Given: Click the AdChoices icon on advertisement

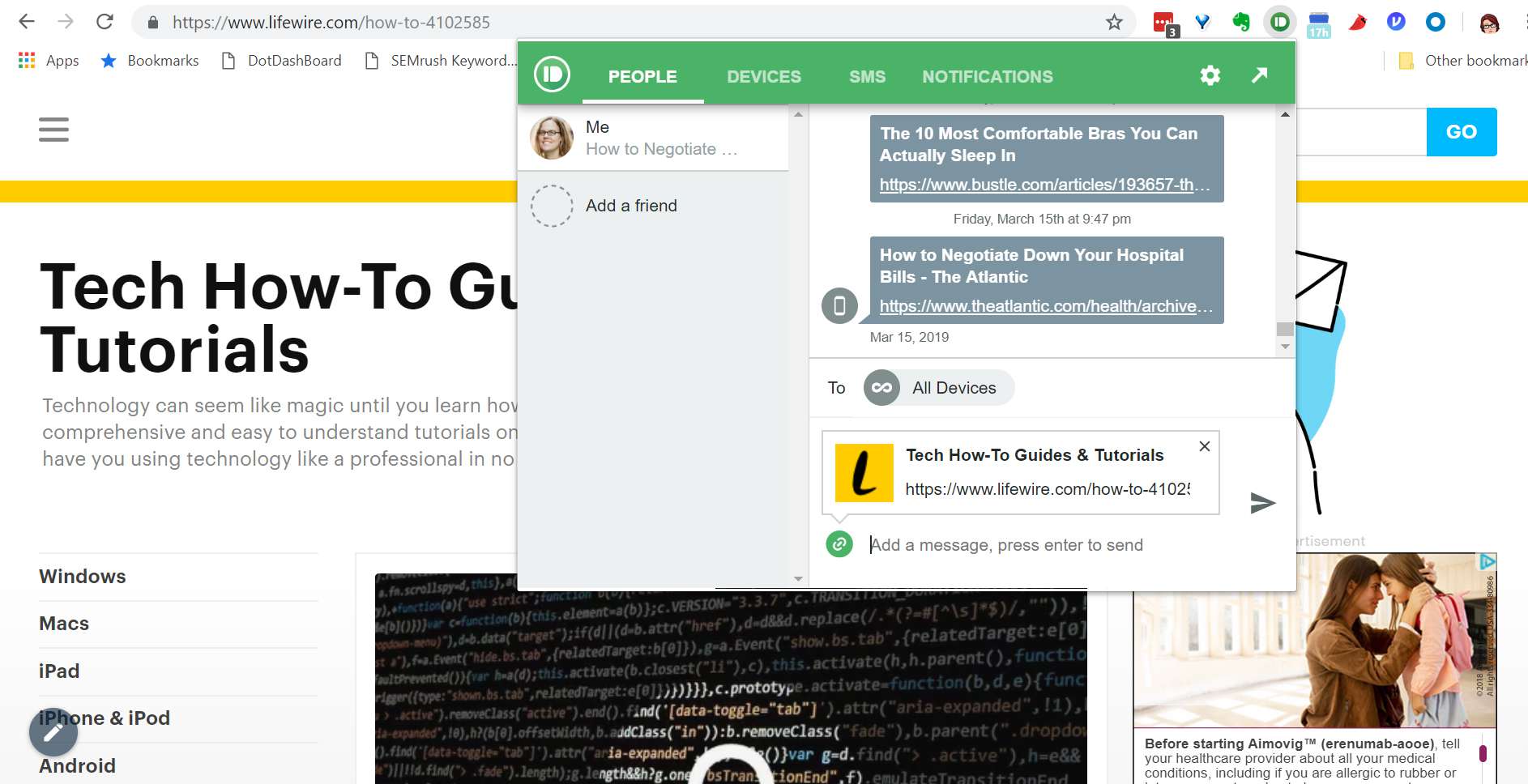Looking at the screenshot, I should point(1487,561).
